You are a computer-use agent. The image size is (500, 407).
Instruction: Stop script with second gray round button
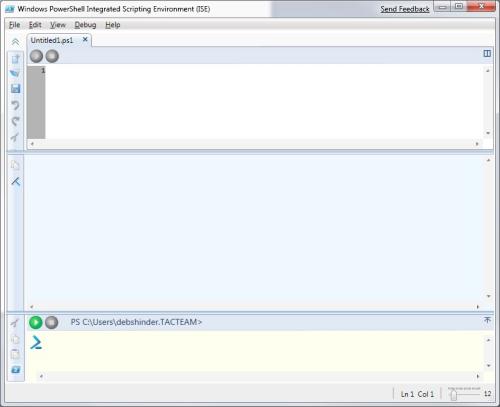(52, 56)
